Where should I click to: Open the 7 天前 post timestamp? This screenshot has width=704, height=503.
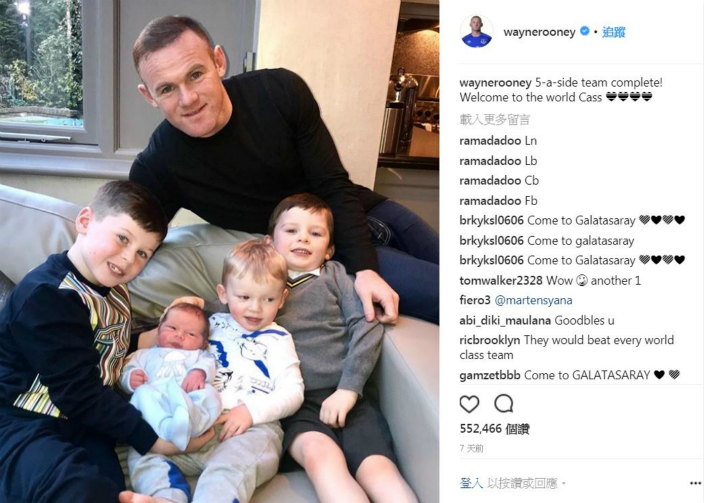[x=471, y=448]
